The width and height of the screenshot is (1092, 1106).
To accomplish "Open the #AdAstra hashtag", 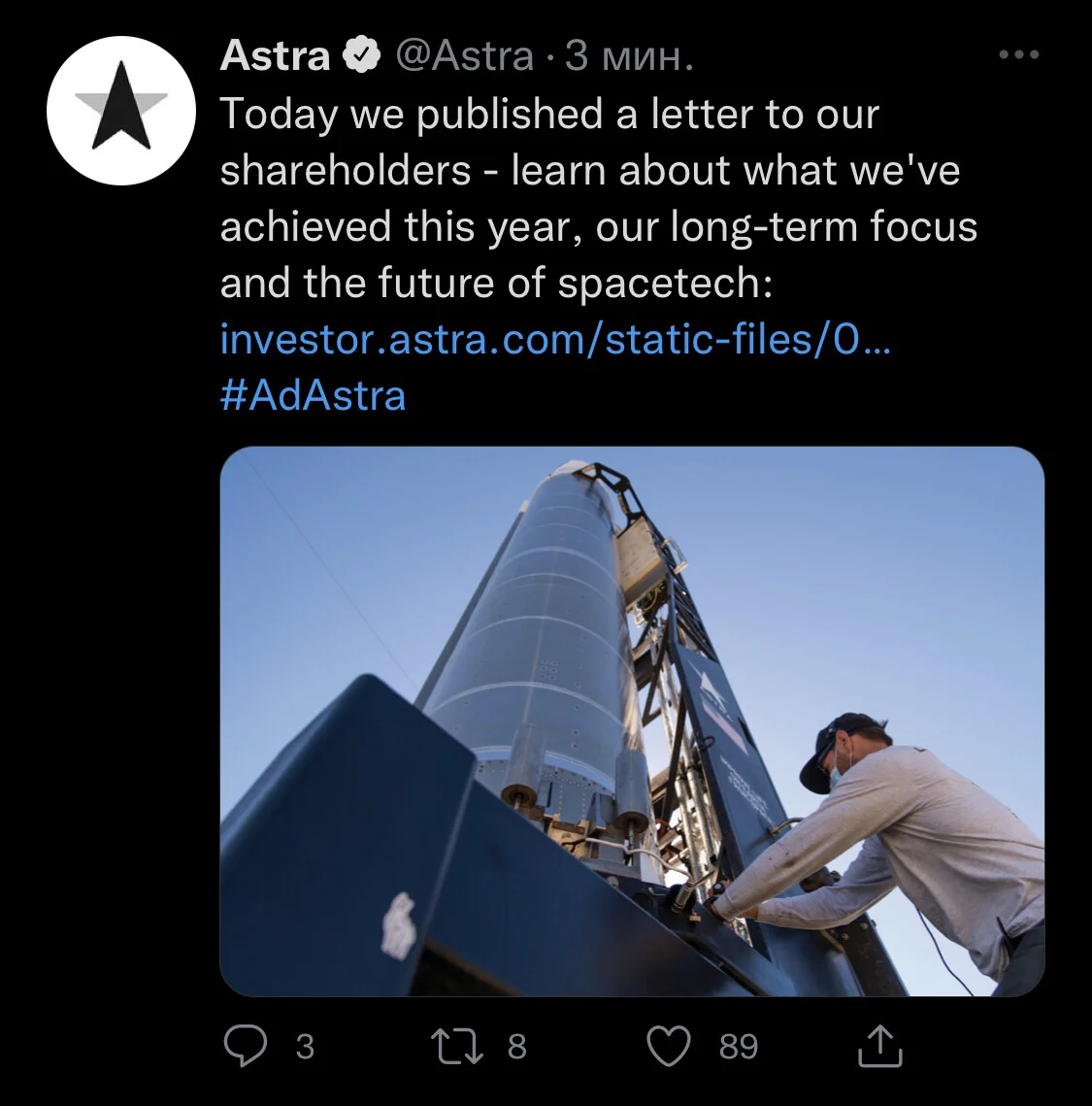I will pyautogui.click(x=313, y=395).
